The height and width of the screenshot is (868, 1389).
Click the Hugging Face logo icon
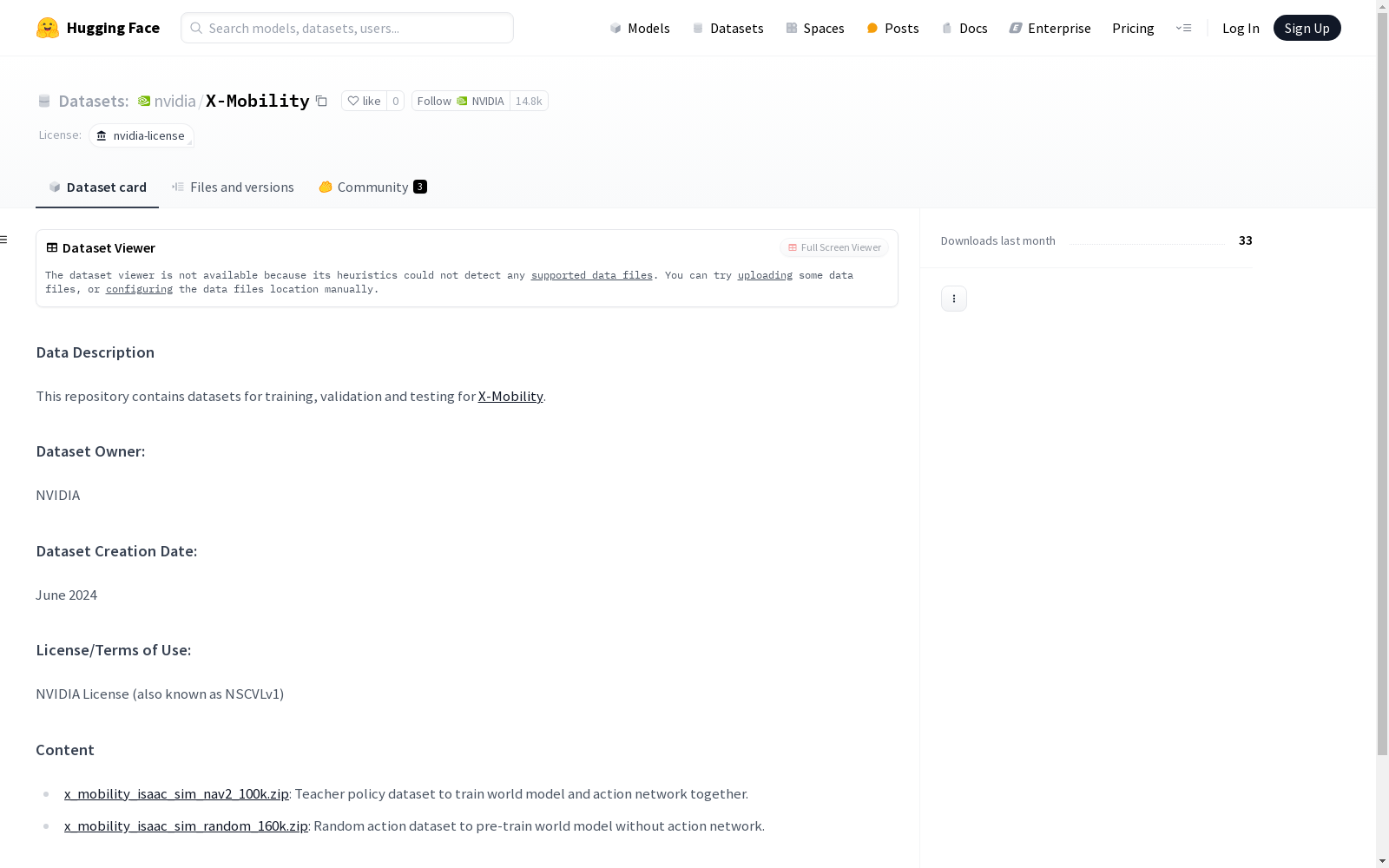point(48,28)
